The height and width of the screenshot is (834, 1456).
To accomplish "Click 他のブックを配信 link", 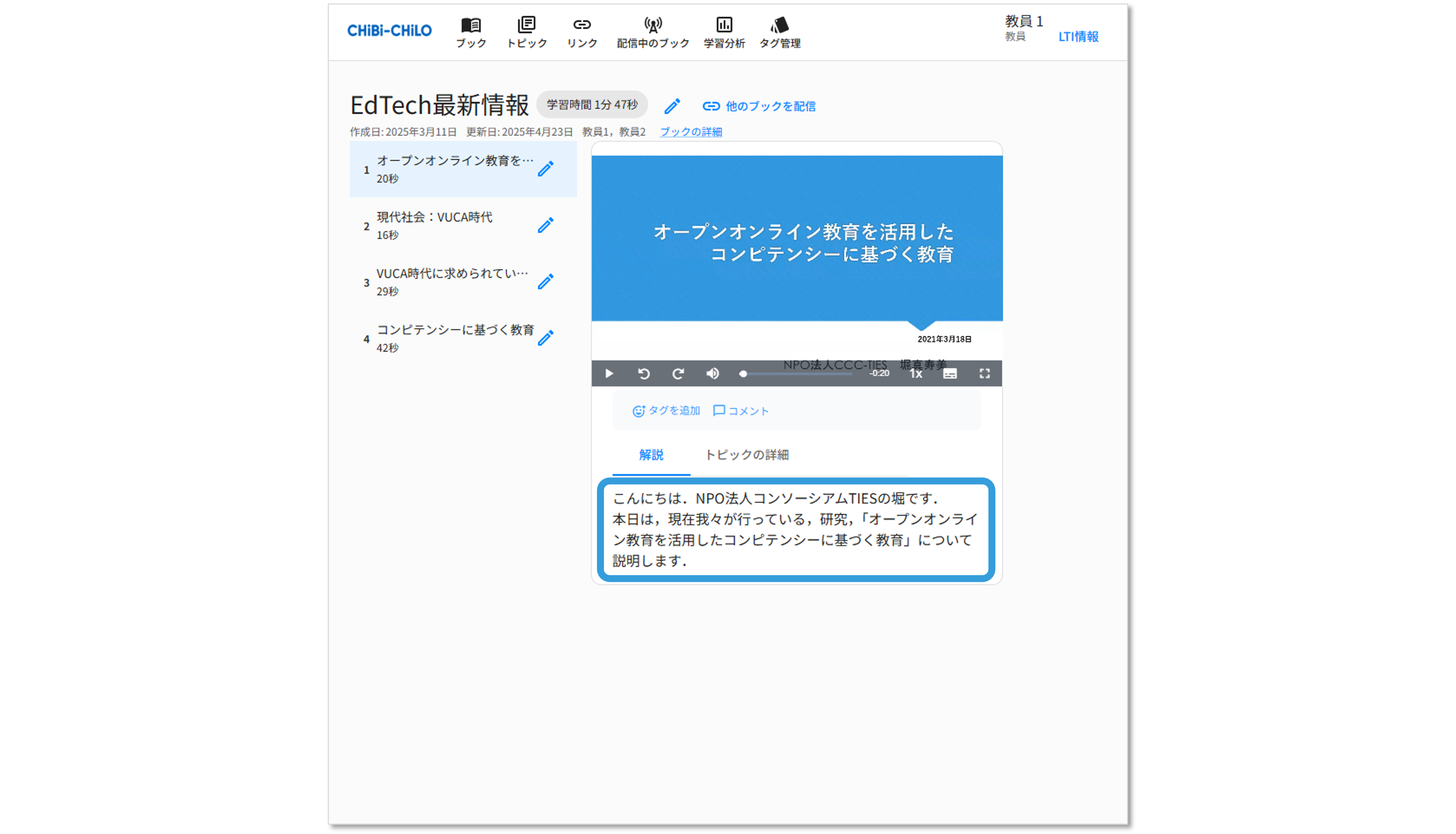I will 759,106.
